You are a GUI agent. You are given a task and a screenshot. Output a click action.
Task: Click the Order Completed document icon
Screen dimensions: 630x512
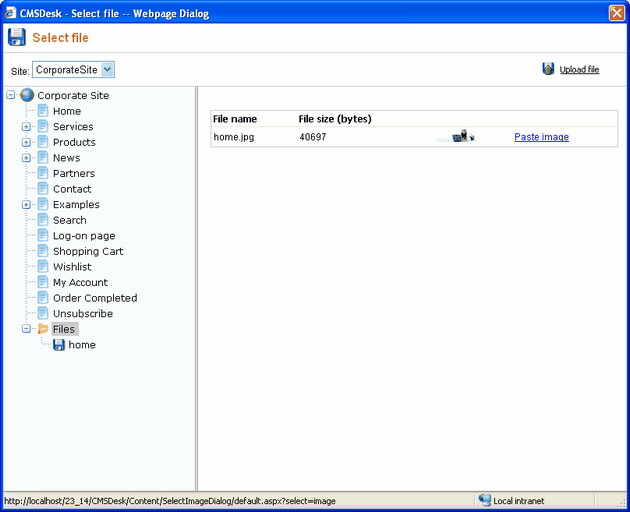43,297
